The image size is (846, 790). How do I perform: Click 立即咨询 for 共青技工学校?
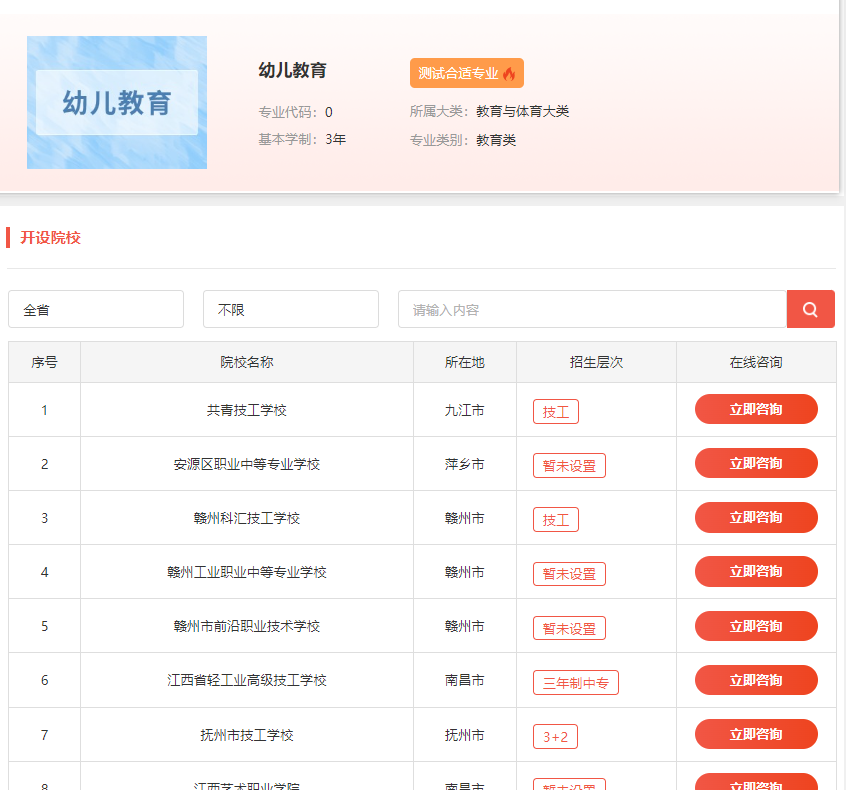coord(755,409)
